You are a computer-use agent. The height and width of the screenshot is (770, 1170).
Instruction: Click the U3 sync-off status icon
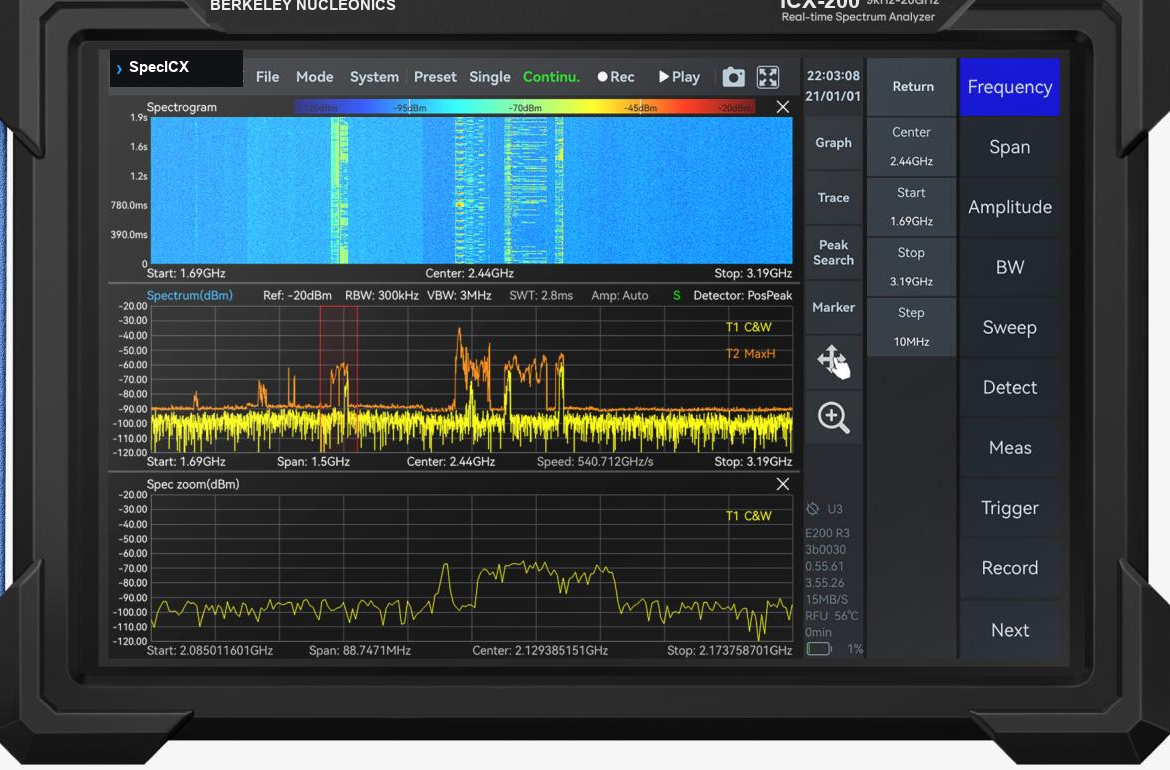click(x=813, y=509)
